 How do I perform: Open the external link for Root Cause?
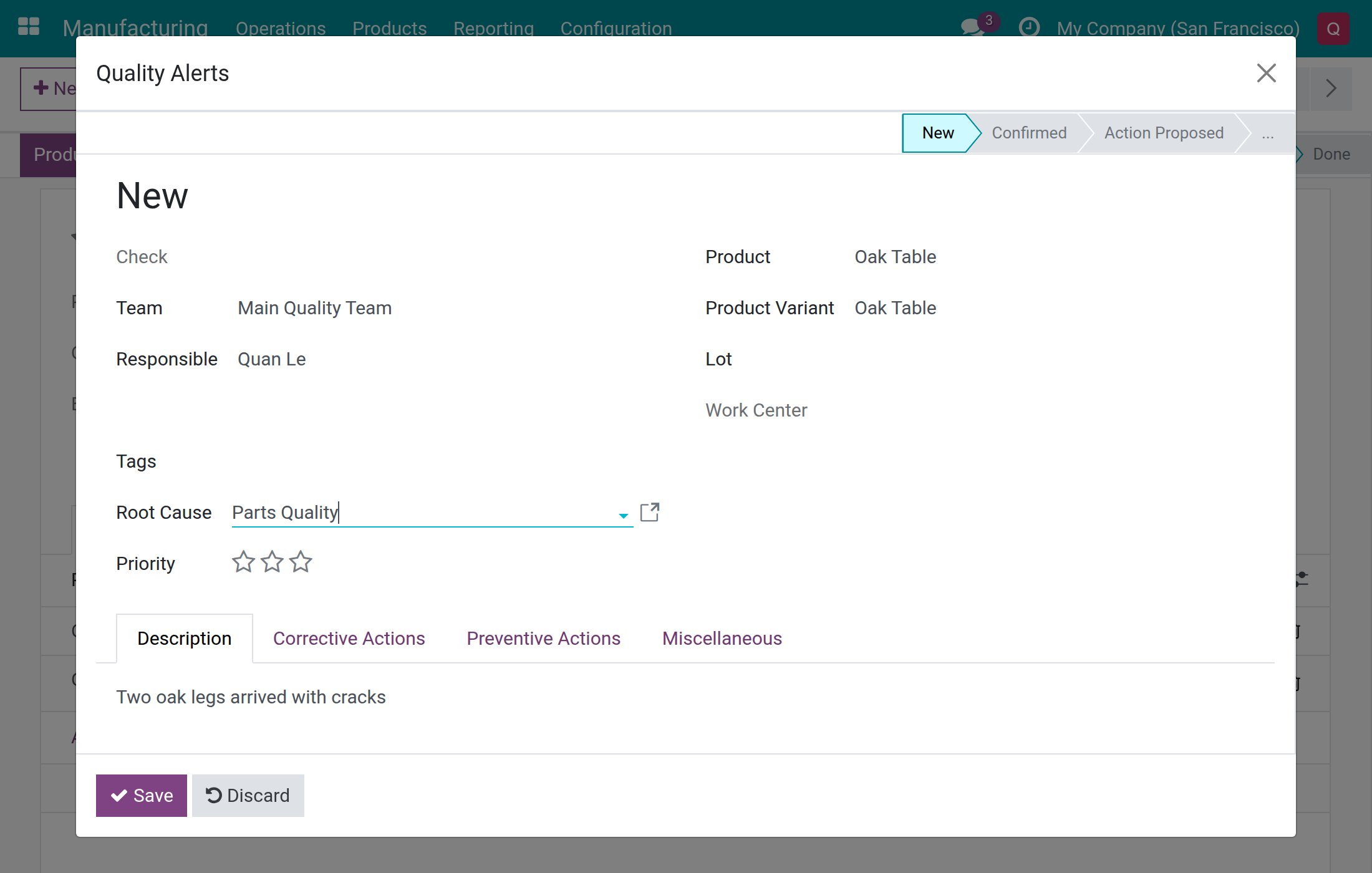(x=650, y=513)
